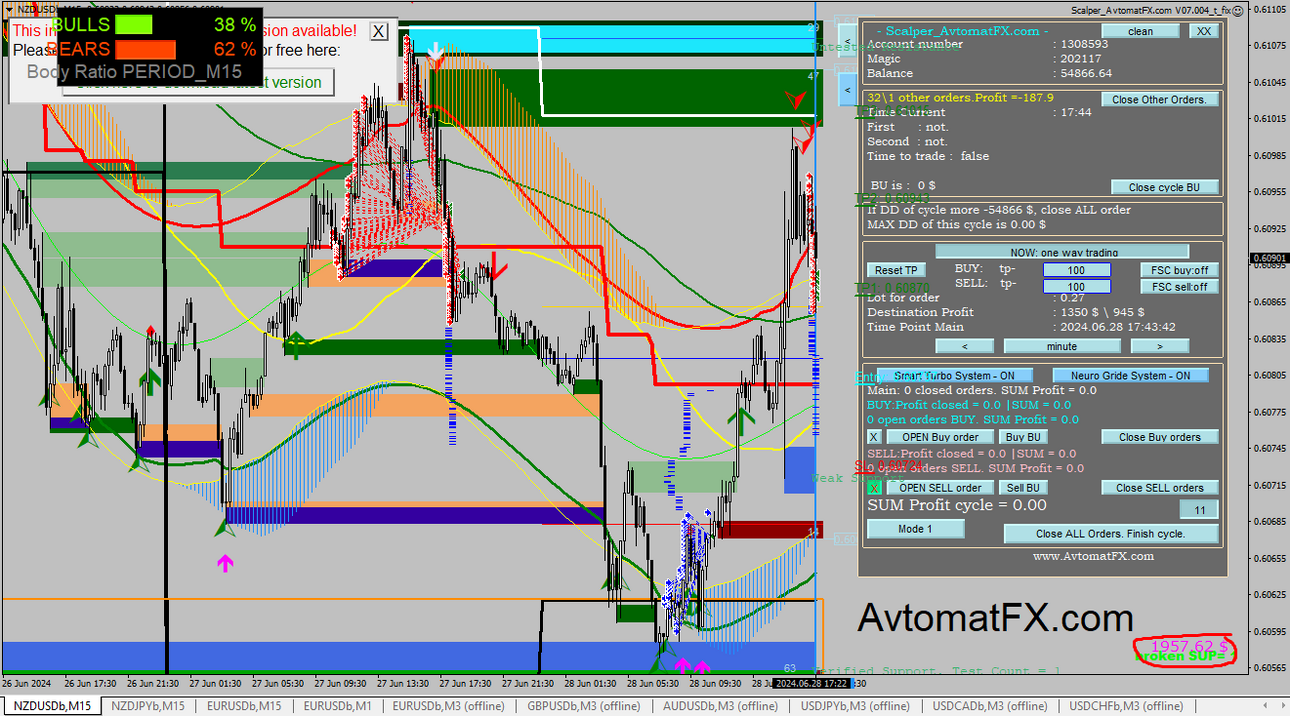Open EURUSDb,M3 (offline) chart tab
This screenshot has width=1290, height=716.
tap(448, 706)
